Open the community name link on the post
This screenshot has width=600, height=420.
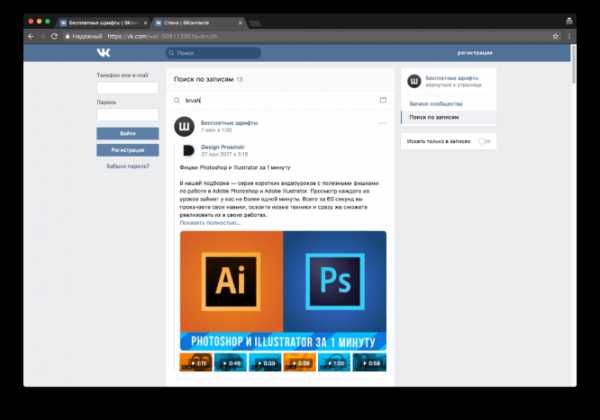pyautogui.click(x=229, y=123)
